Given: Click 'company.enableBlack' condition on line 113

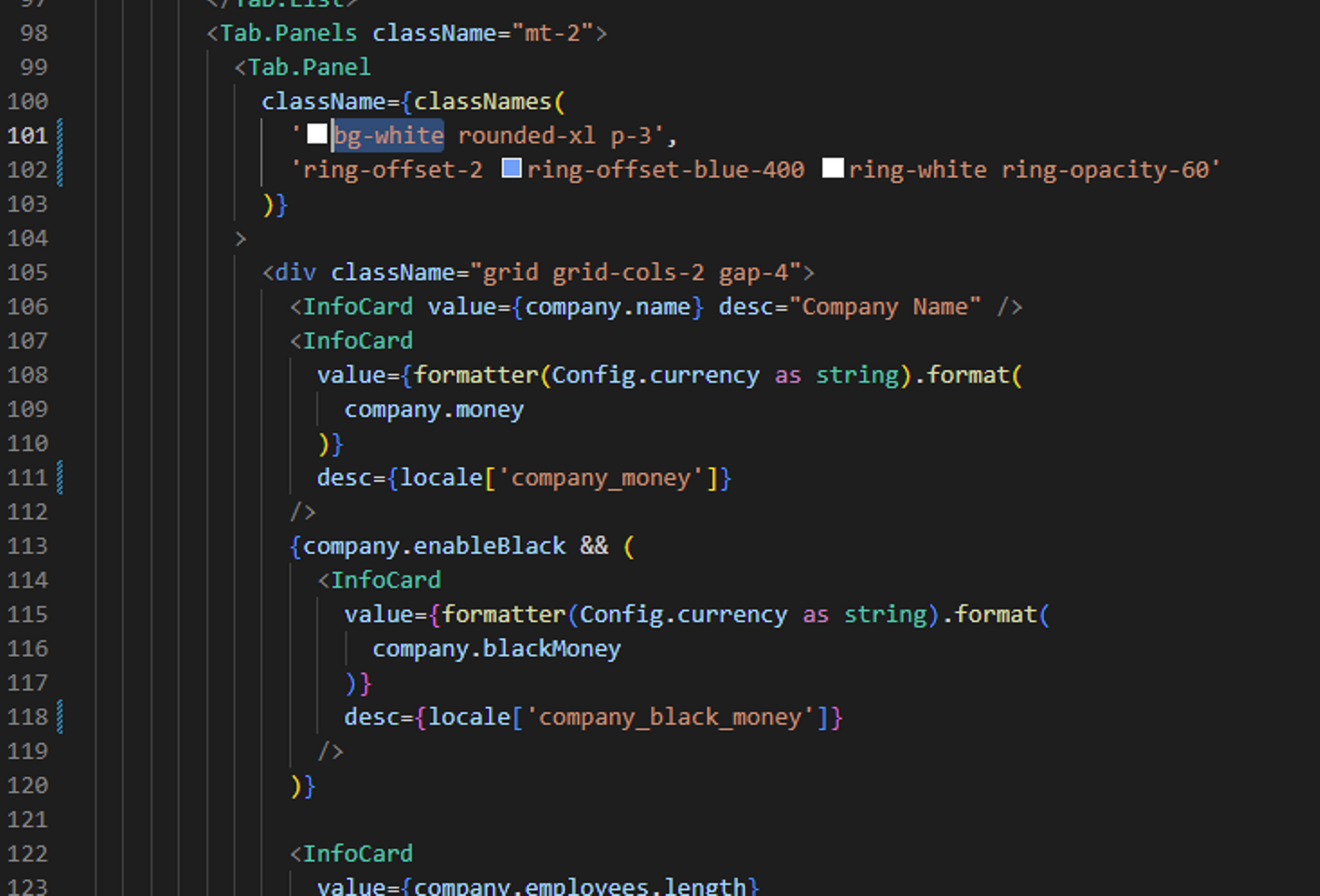Looking at the screenshot, I should tap(434, 546).
